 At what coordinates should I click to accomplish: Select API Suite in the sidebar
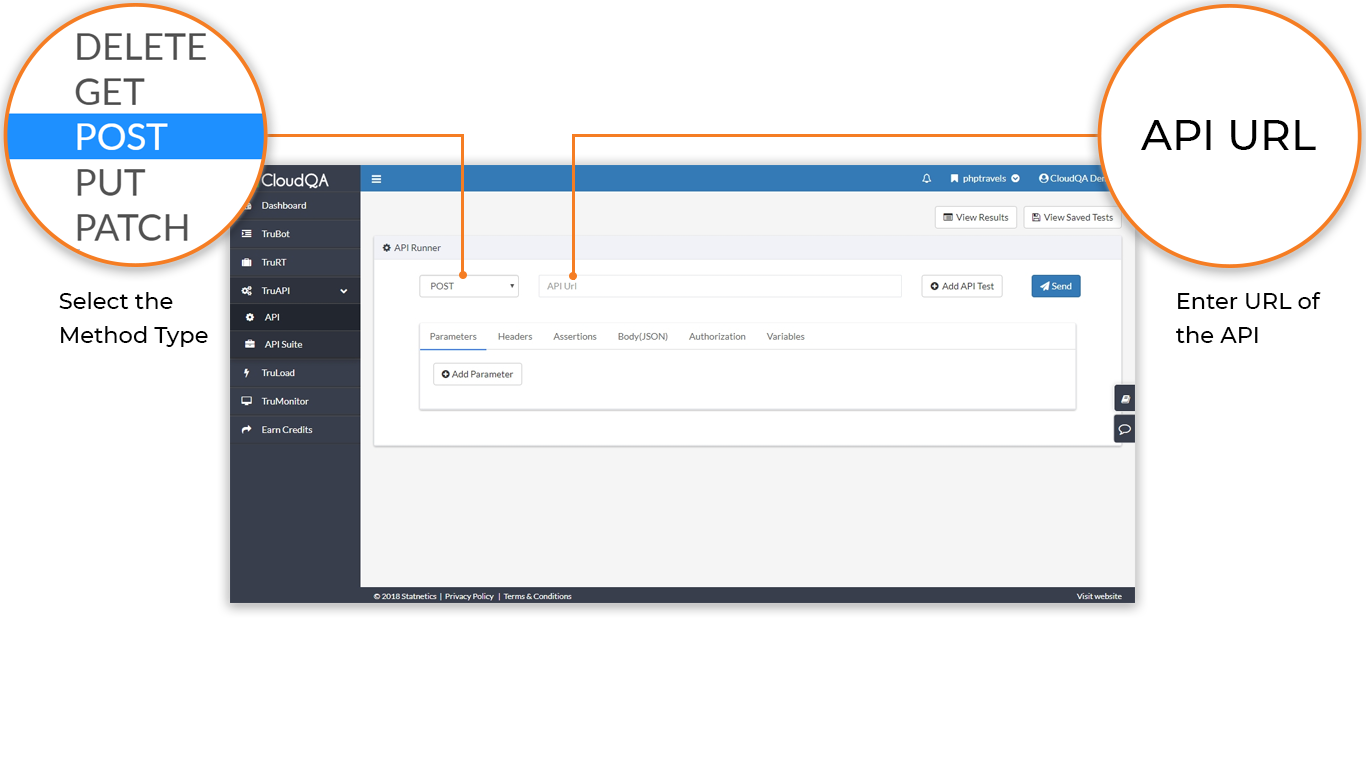pyautogui.click(x=295, y=344)
